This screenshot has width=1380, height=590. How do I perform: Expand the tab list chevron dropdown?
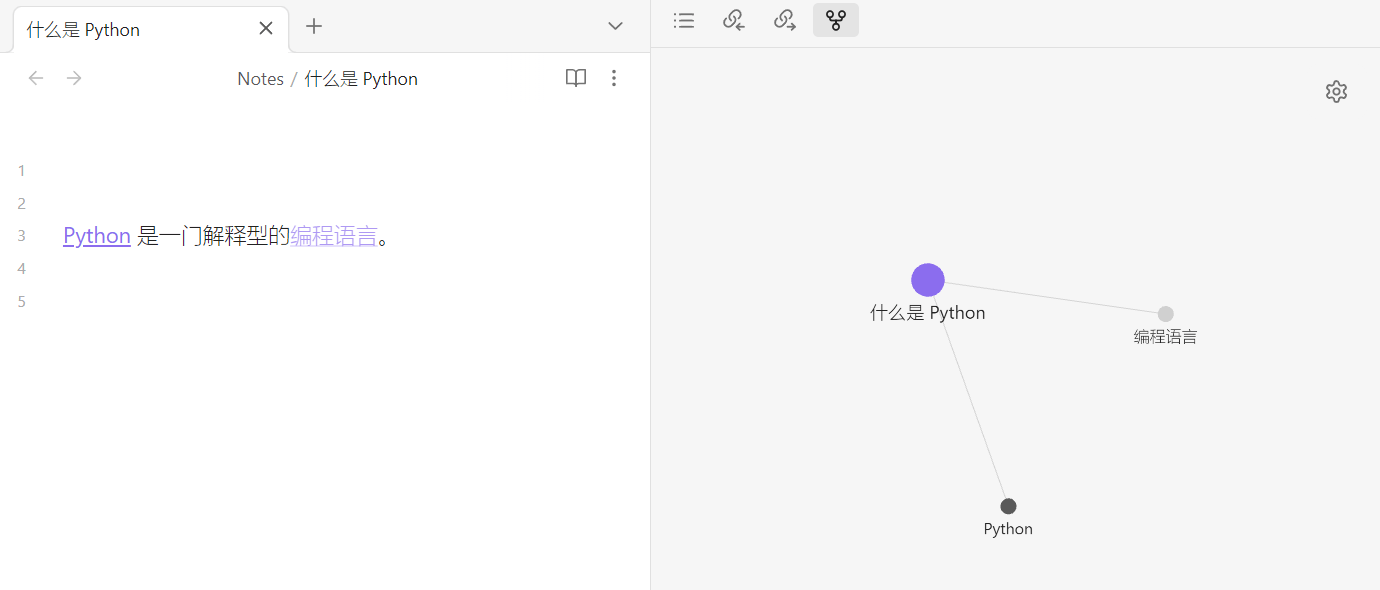(x=616, y=26)
